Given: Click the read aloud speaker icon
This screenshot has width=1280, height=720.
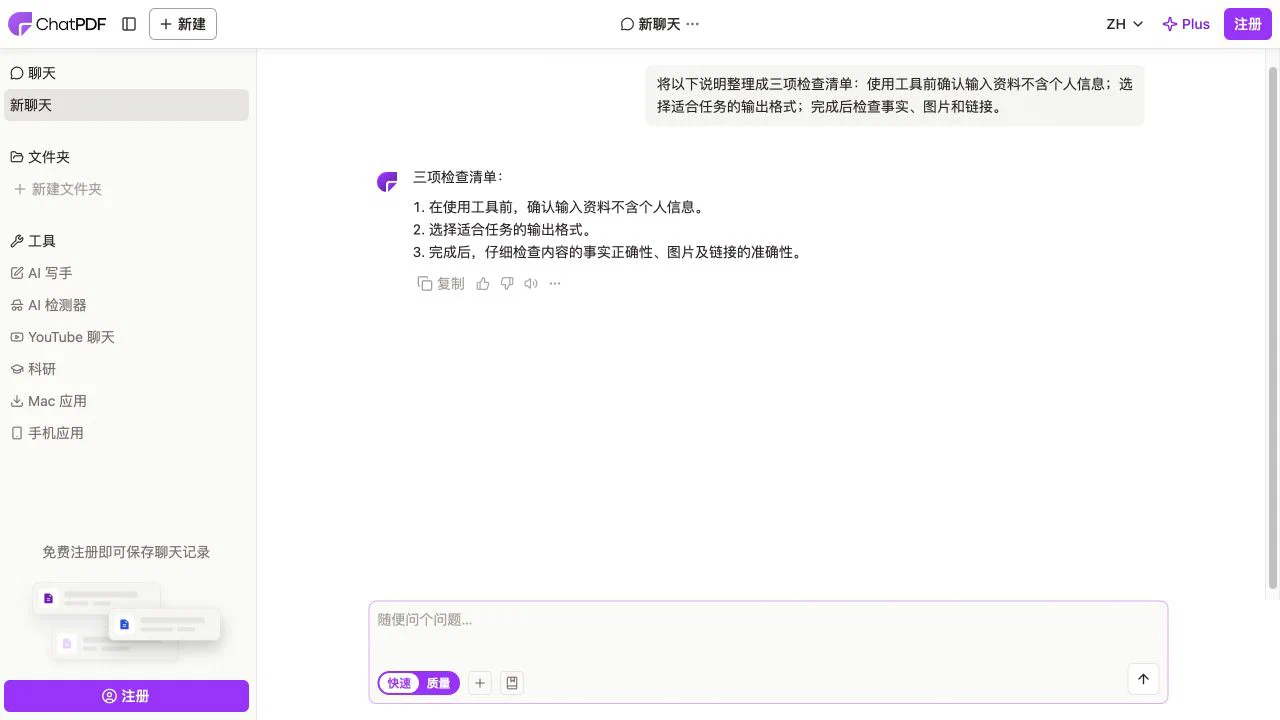Looking at the screenshot, I should 531,283.
